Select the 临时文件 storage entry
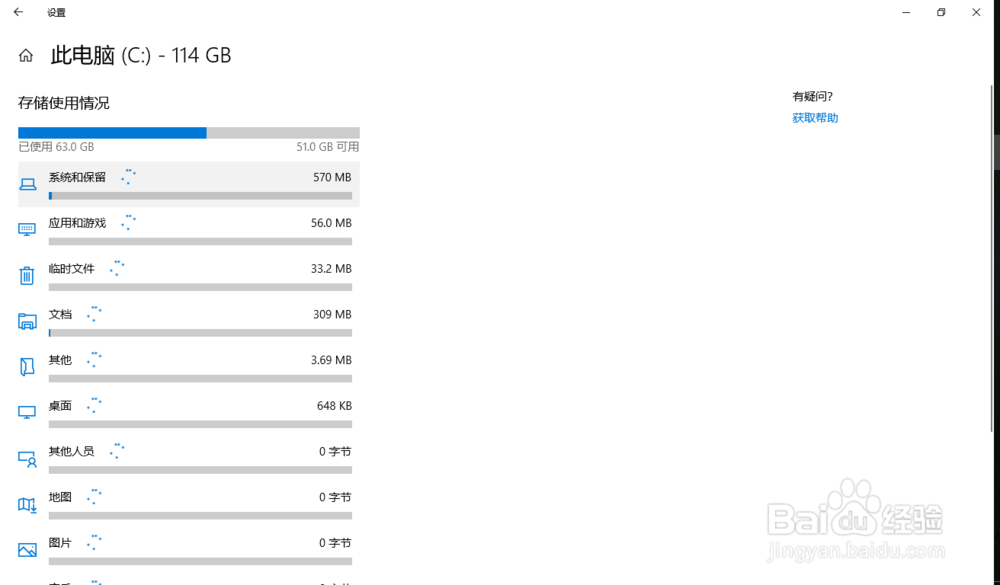 click(71, 269)
